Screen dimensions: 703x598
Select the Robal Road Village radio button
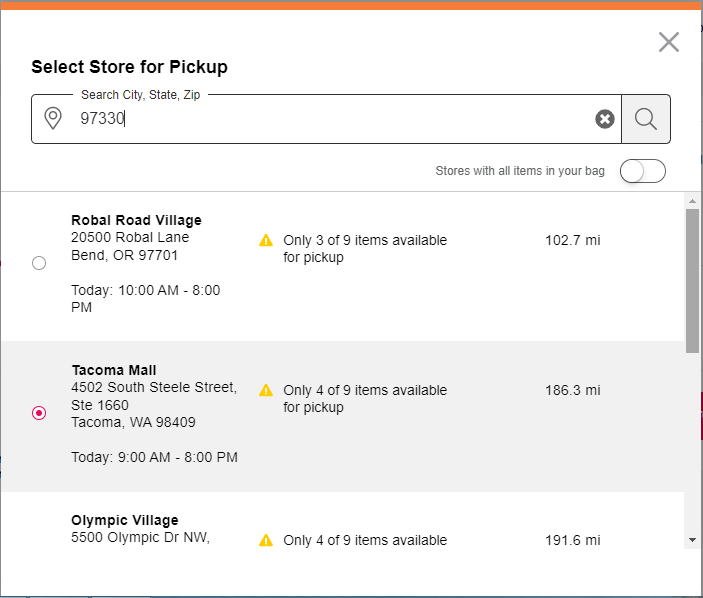(39, 263)
